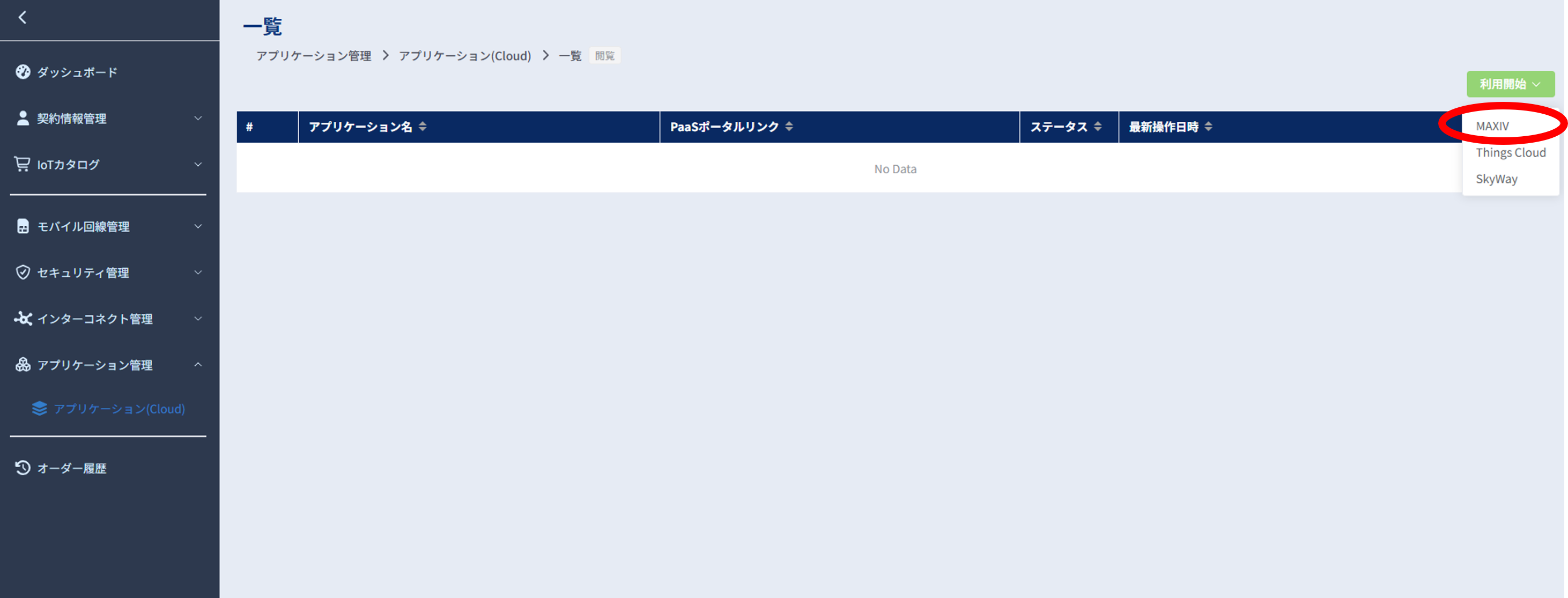The image size is (1568, 598).
Task: Expand the 契約情報管理 menu chevron
Action: (197, 117)
